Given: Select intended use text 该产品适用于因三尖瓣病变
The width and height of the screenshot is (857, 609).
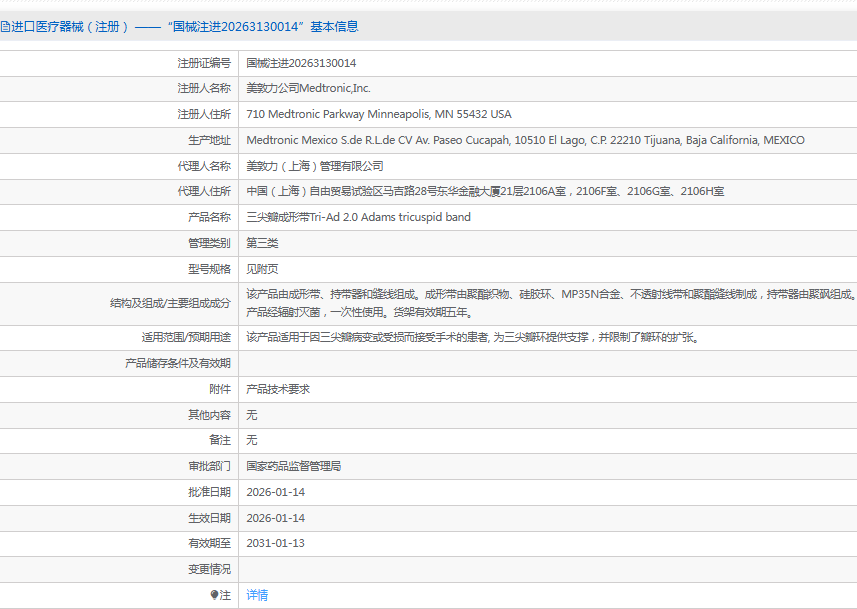Looking at the screenshot, I should coord(473,337).
